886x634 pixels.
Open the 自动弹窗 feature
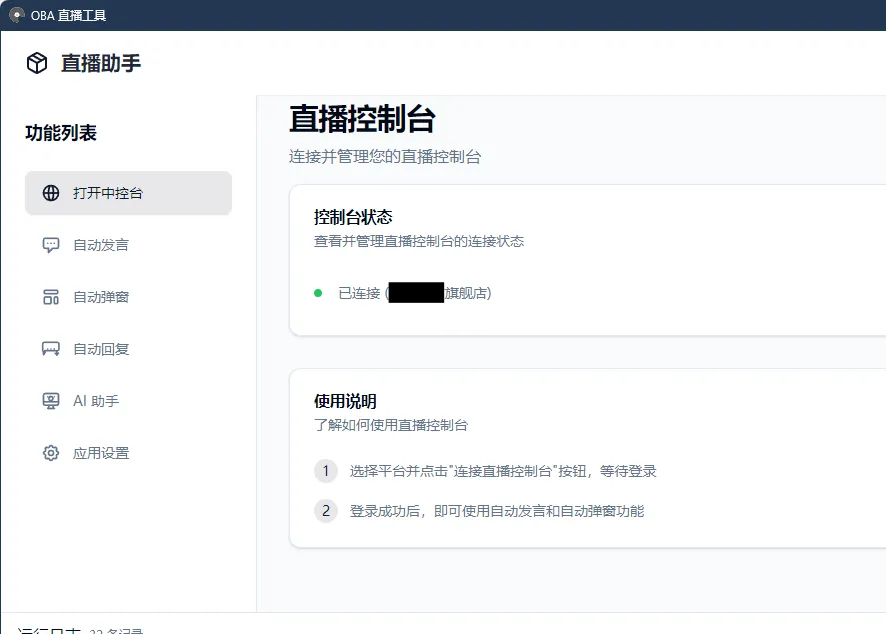click(x=97, y=296)
